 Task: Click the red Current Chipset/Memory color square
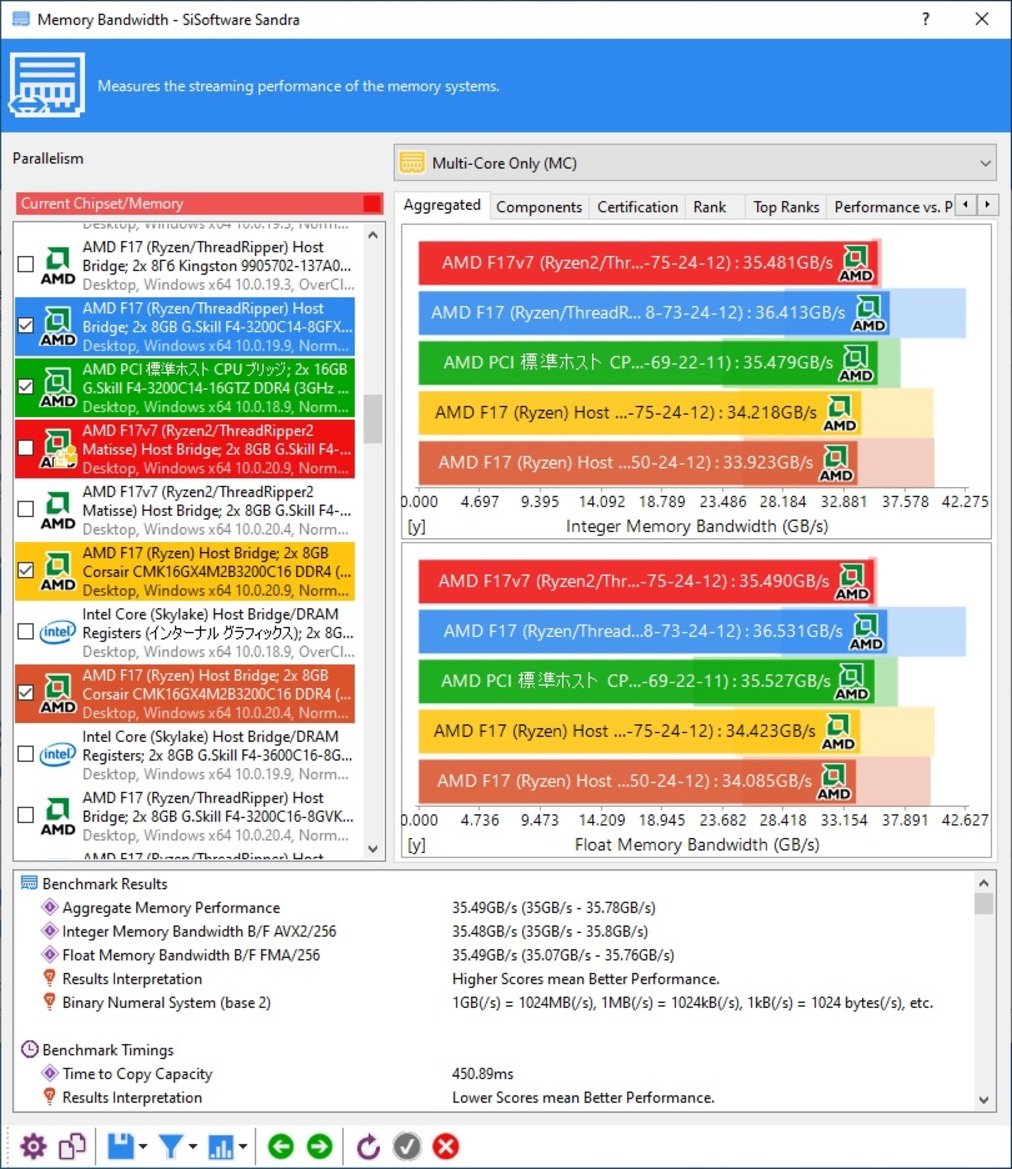tap(371, 203)
